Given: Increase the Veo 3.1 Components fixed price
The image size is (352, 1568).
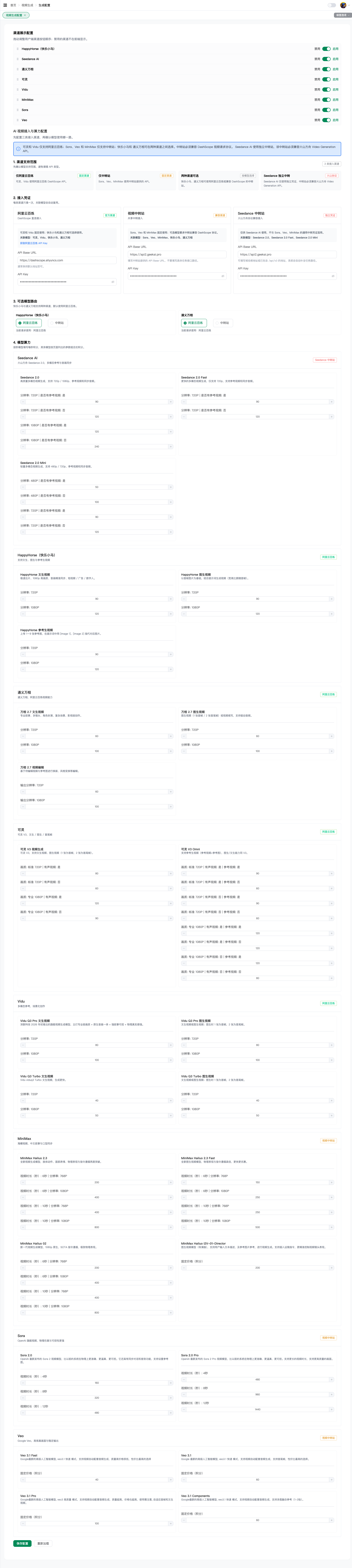Looking at the screenshot, I should click(331, 1520).
